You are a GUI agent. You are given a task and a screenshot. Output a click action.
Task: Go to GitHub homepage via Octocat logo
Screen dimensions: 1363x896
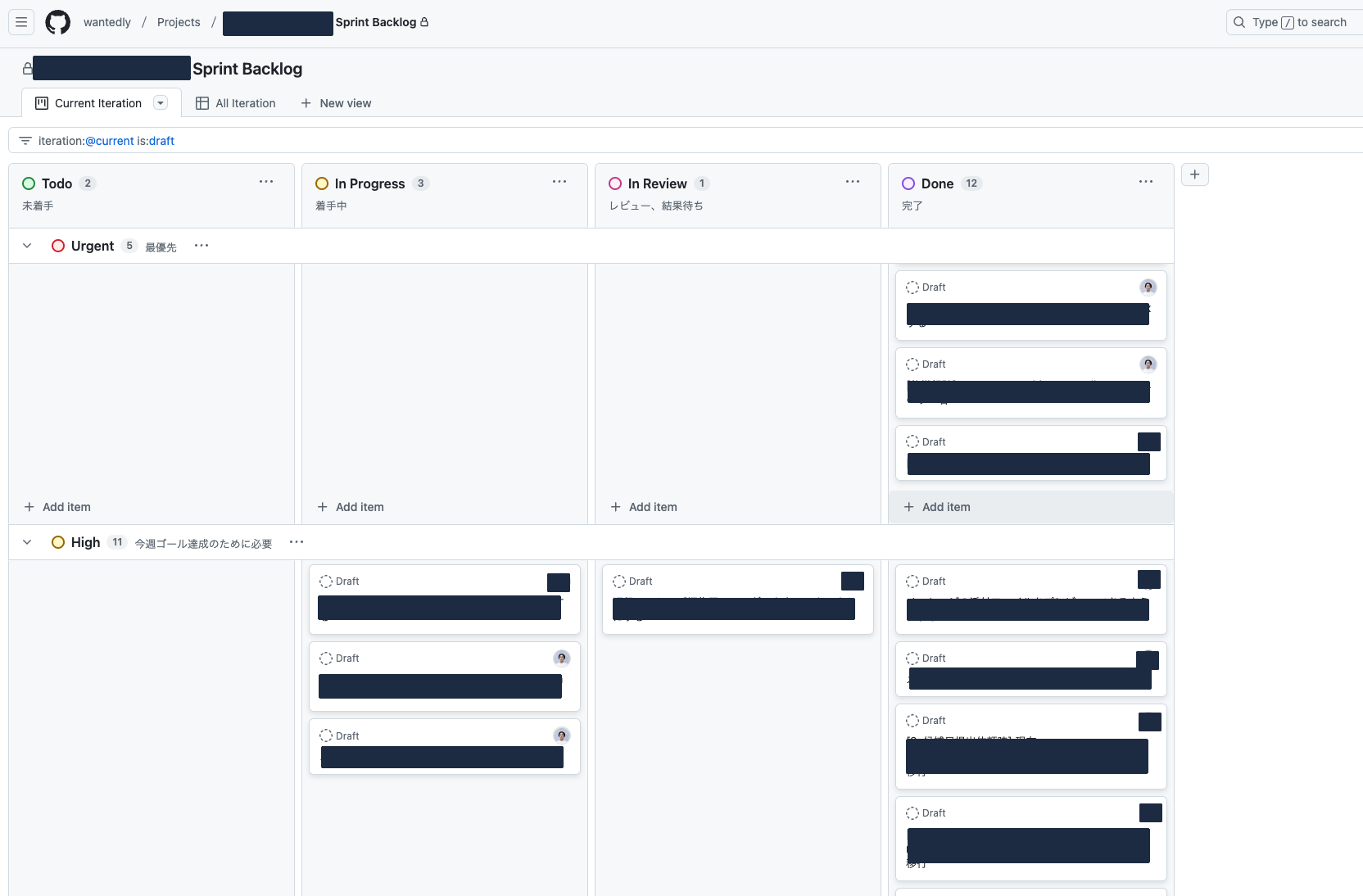coord(57,22)
